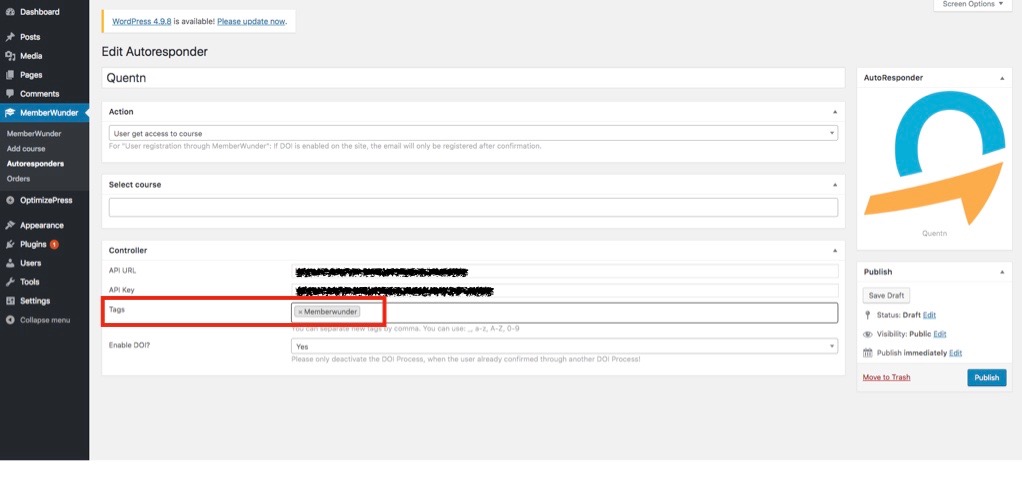Remove the Memberwunder tag with x
The image size is (1022, 502).
[299, 312]
